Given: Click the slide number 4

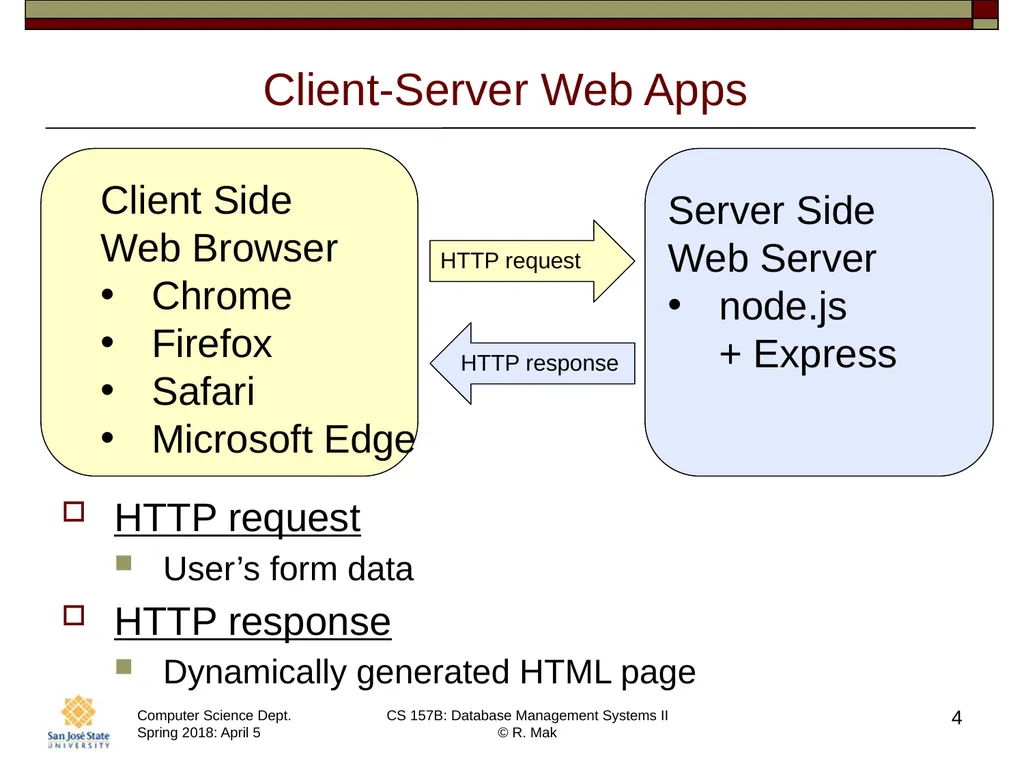Looking at the screenshot, I should 957,718.
